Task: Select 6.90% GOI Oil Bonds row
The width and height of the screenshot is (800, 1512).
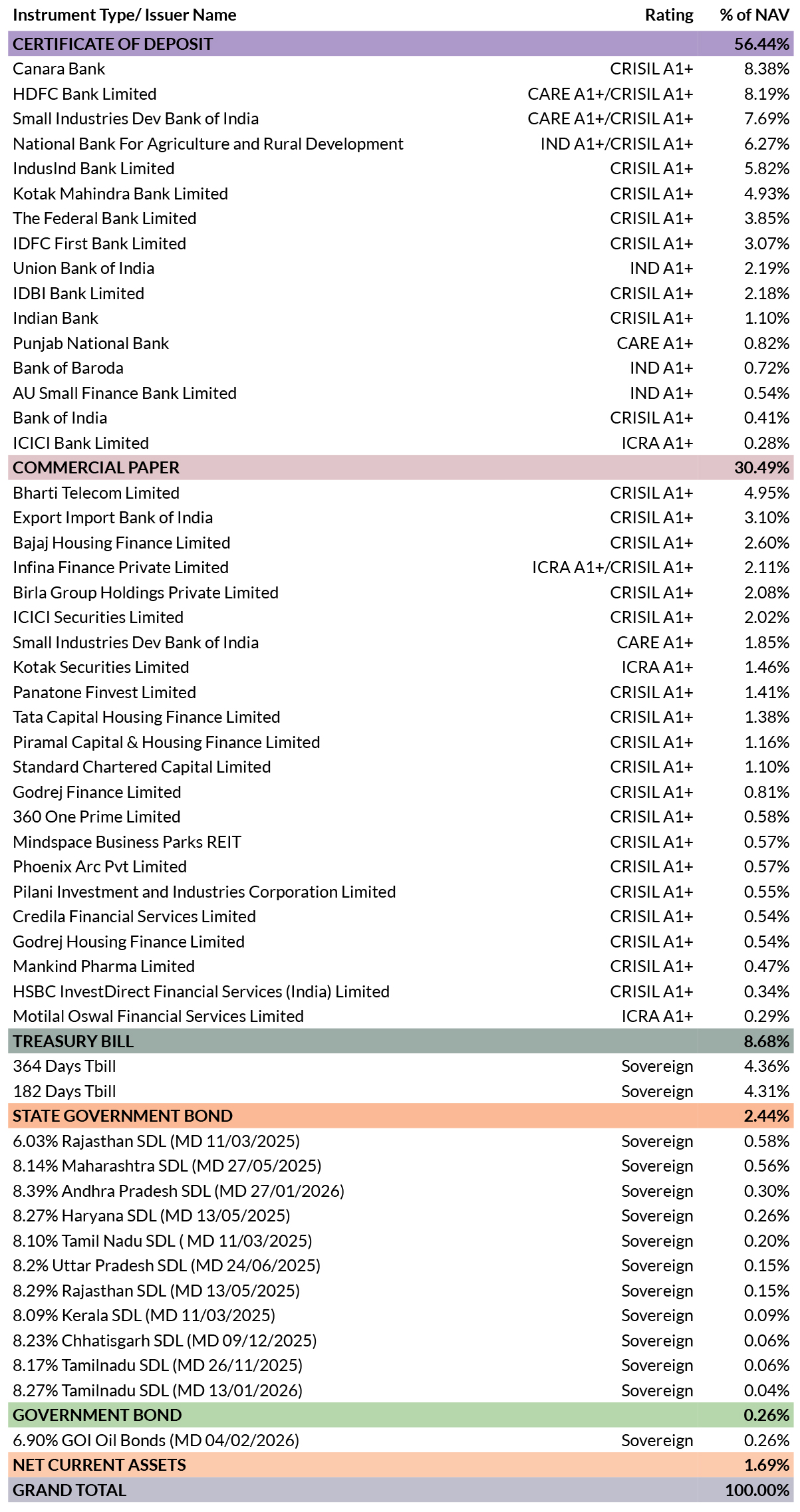Action: pos(400,1440)
